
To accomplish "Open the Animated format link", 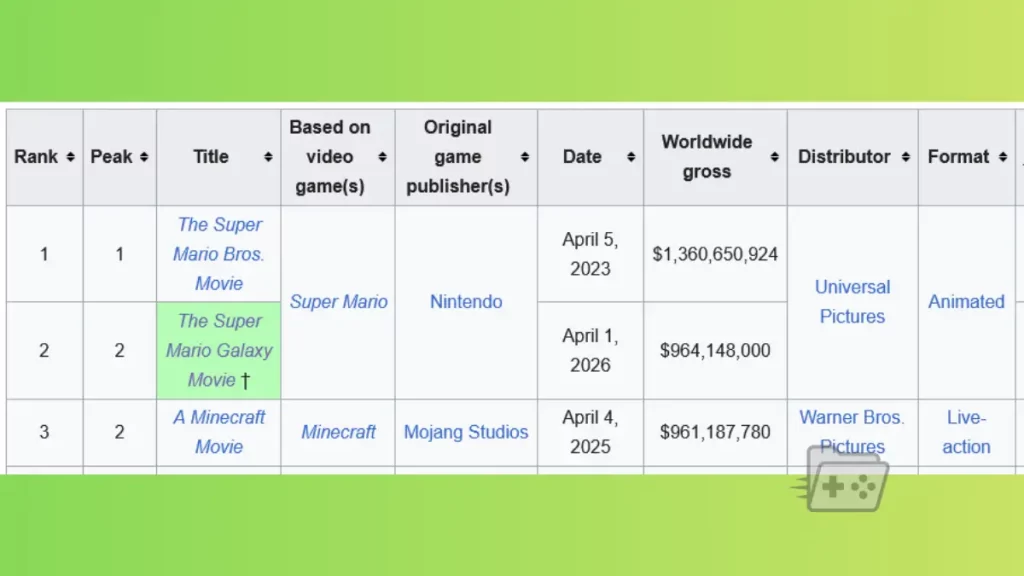I will tap(966, 302).
